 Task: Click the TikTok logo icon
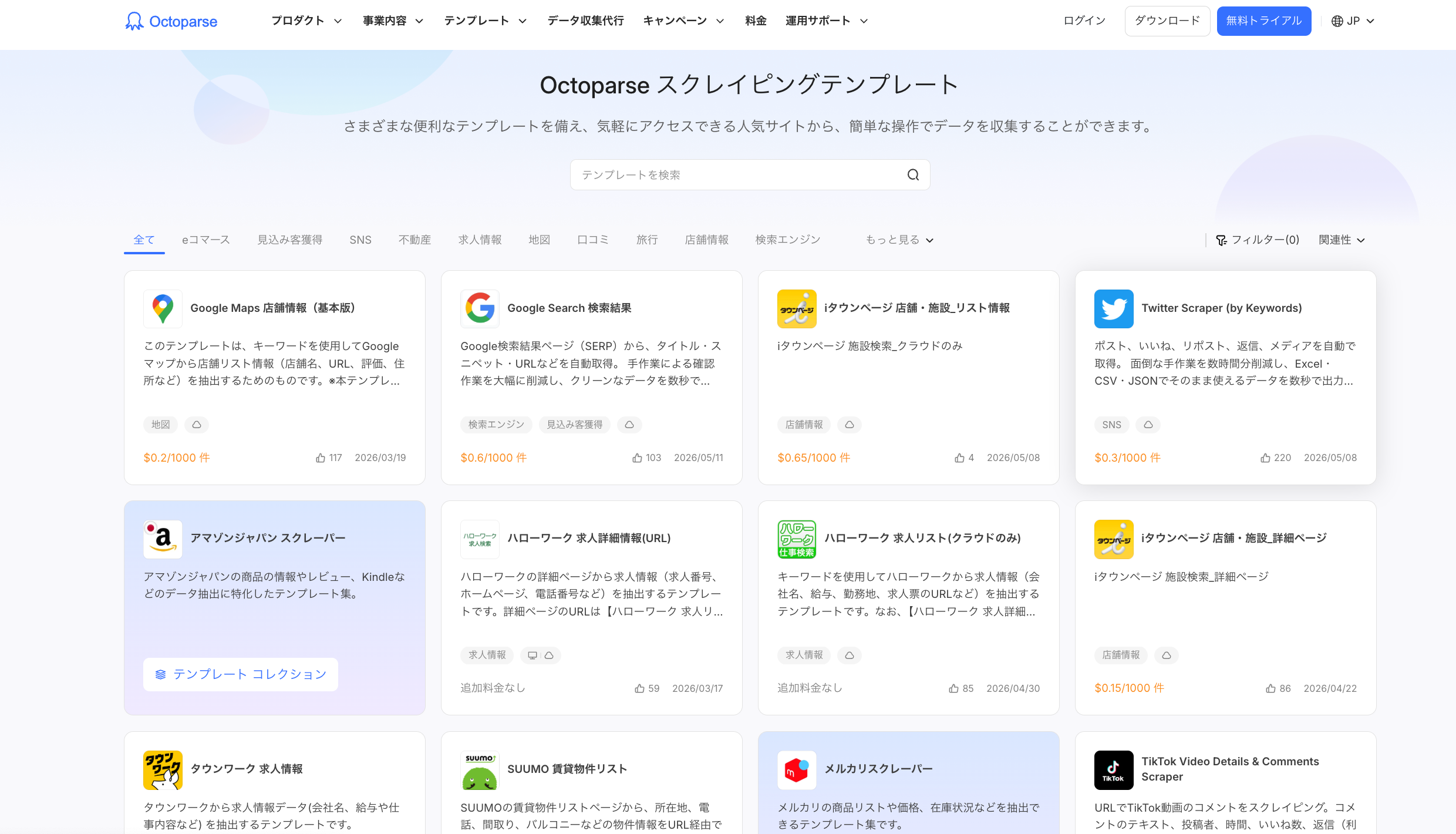click(1114, 769)
